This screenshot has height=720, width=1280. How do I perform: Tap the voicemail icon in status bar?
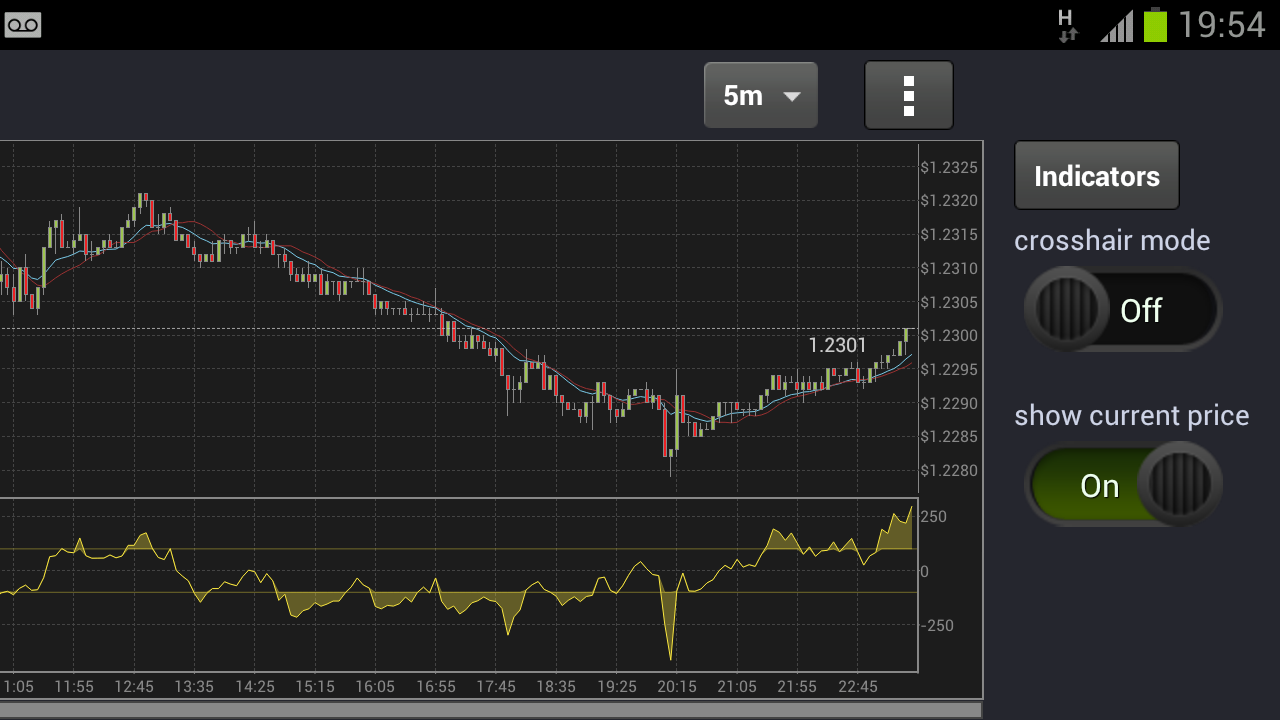(22, 26)
